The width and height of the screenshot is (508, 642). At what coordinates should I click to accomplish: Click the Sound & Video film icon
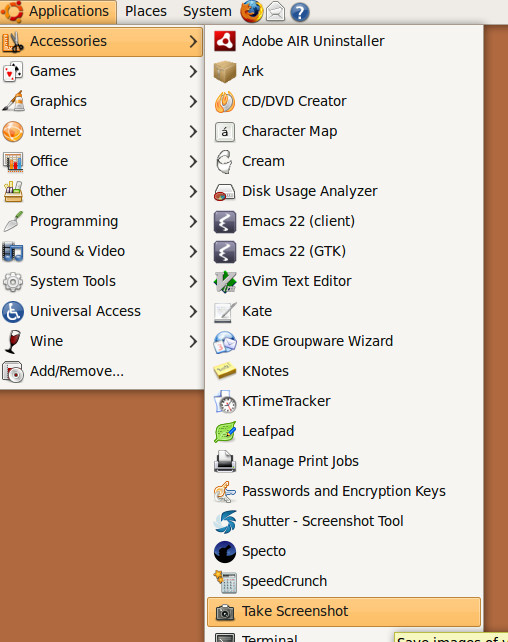[13, 251]
